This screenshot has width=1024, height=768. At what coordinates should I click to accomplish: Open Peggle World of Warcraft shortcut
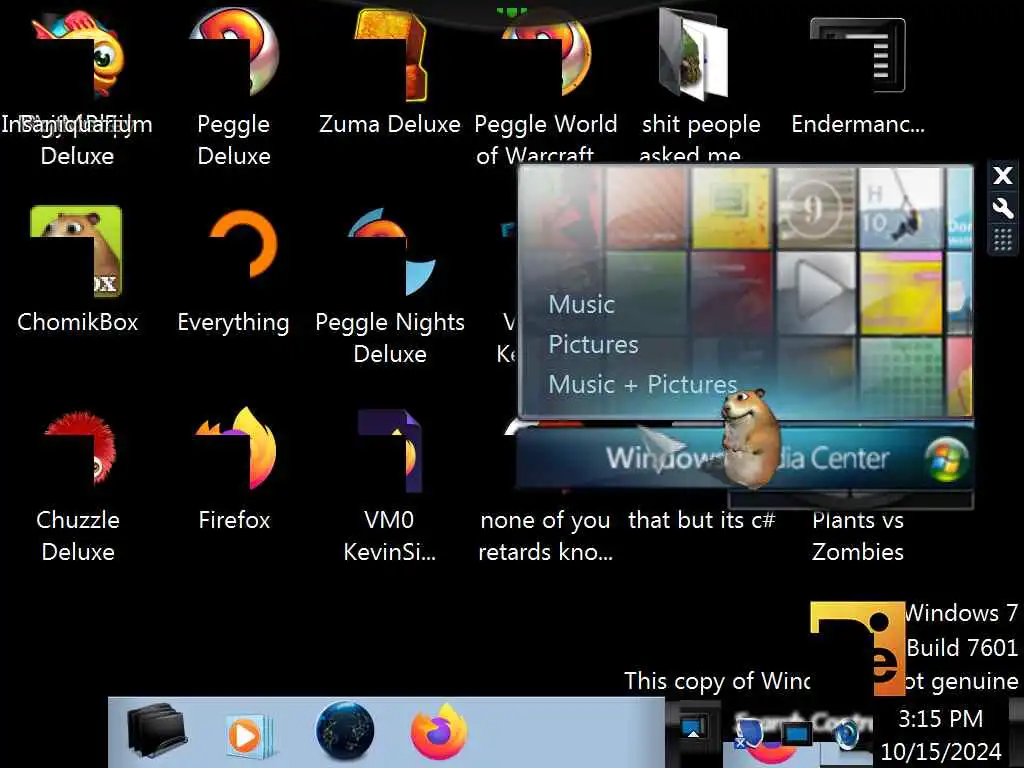click(x=545, y=85)
